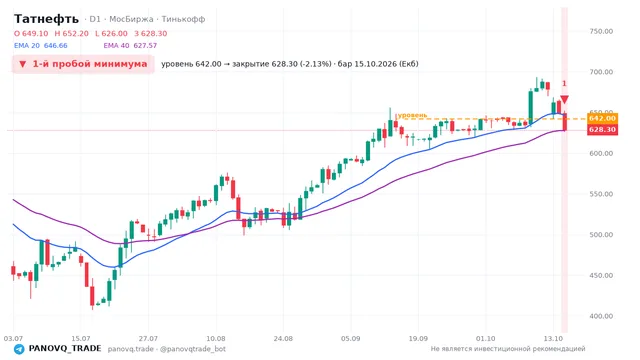The width and height of the screenshot is (640, 360).
Task: Click the 'panovq.trade · @panovqtrade_bot' link text
Action: [x=167, y=349]
